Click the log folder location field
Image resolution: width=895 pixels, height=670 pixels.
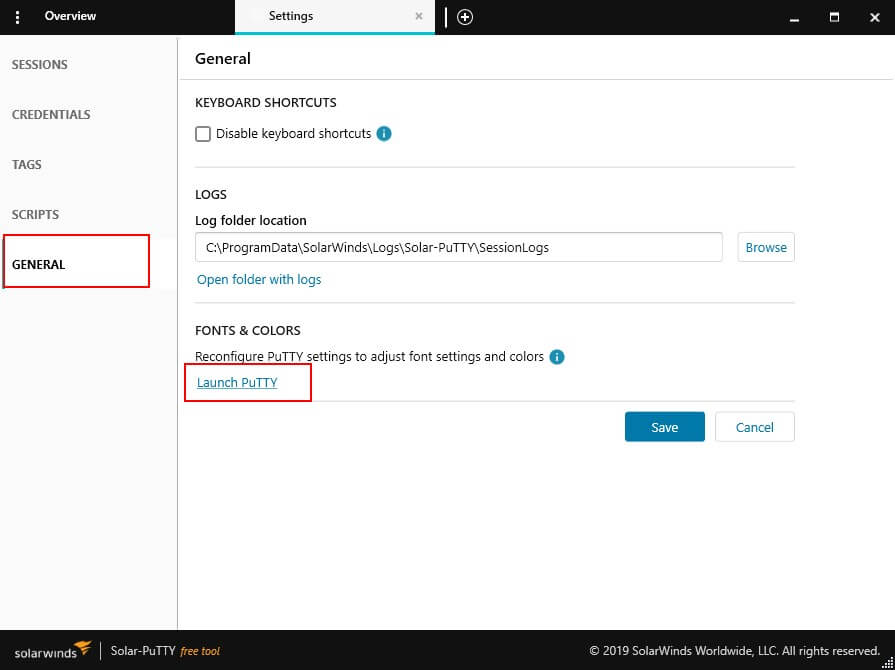coord(459,247)
